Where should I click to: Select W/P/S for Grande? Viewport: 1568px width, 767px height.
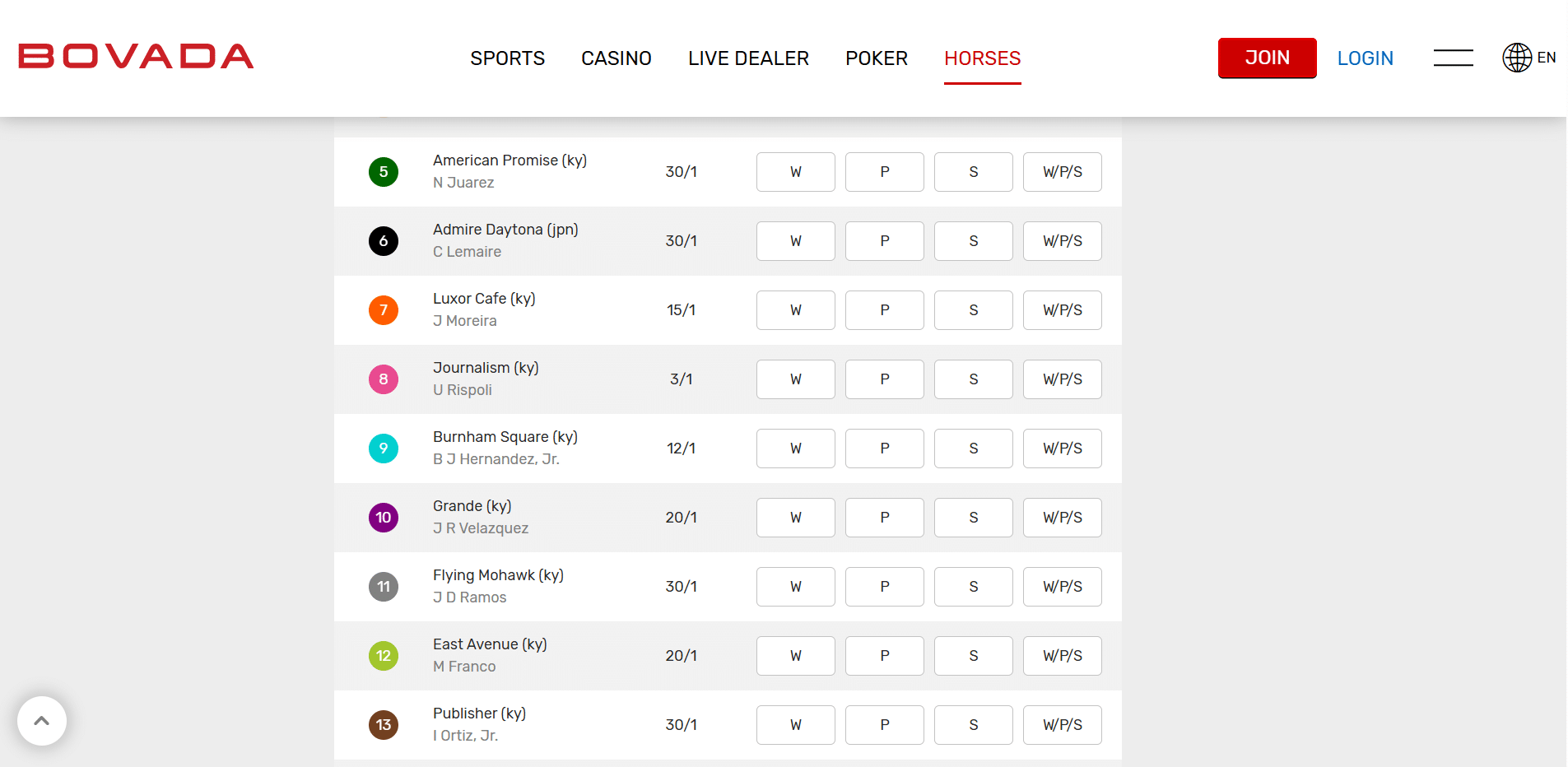click(1063, 518)
